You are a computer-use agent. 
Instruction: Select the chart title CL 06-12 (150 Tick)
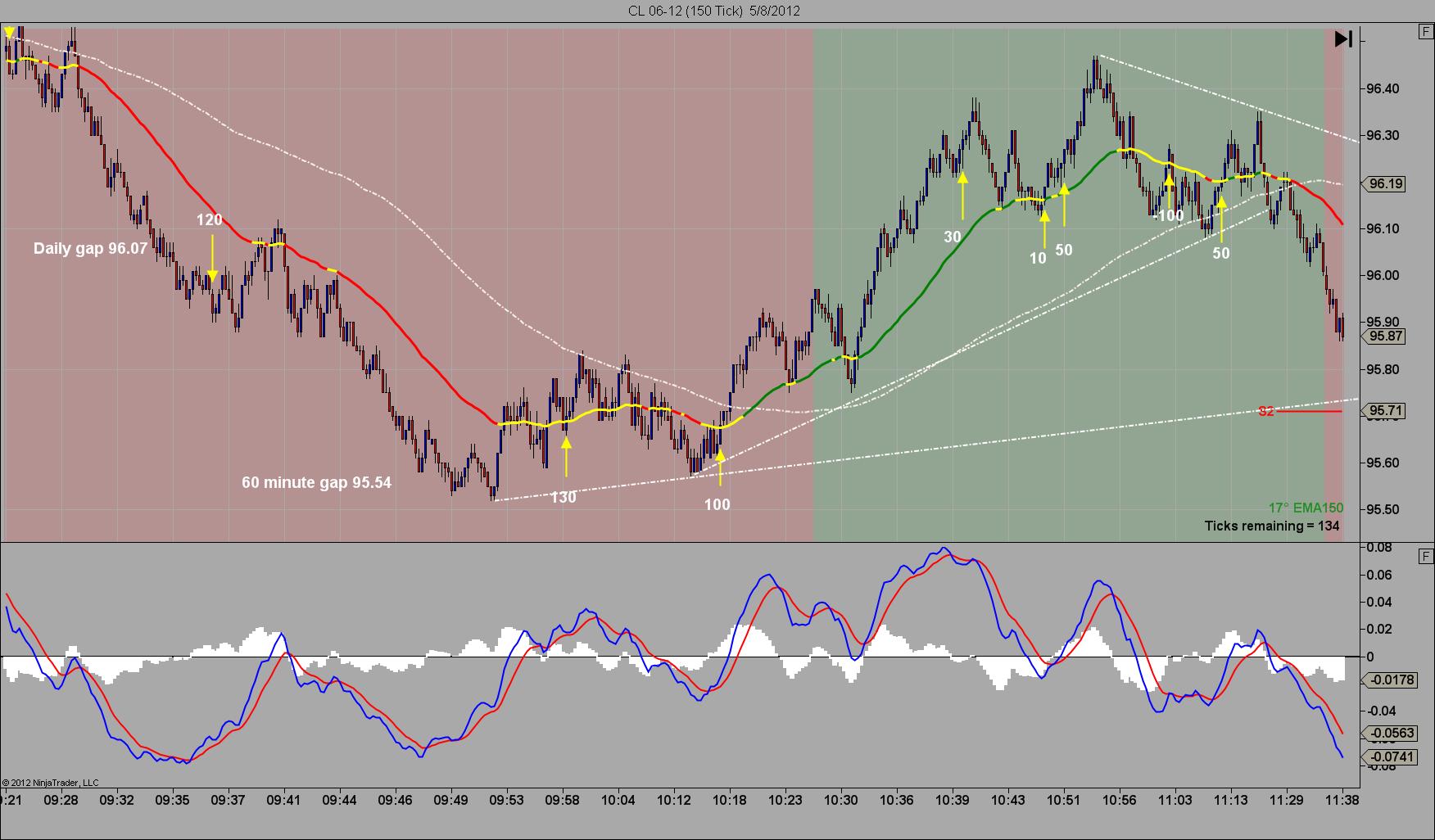pyautogui.click(x=714, y=11)
